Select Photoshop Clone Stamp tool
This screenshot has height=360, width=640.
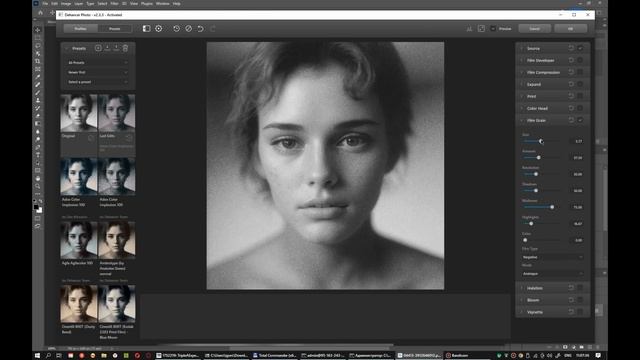click(x=38, y=100)
